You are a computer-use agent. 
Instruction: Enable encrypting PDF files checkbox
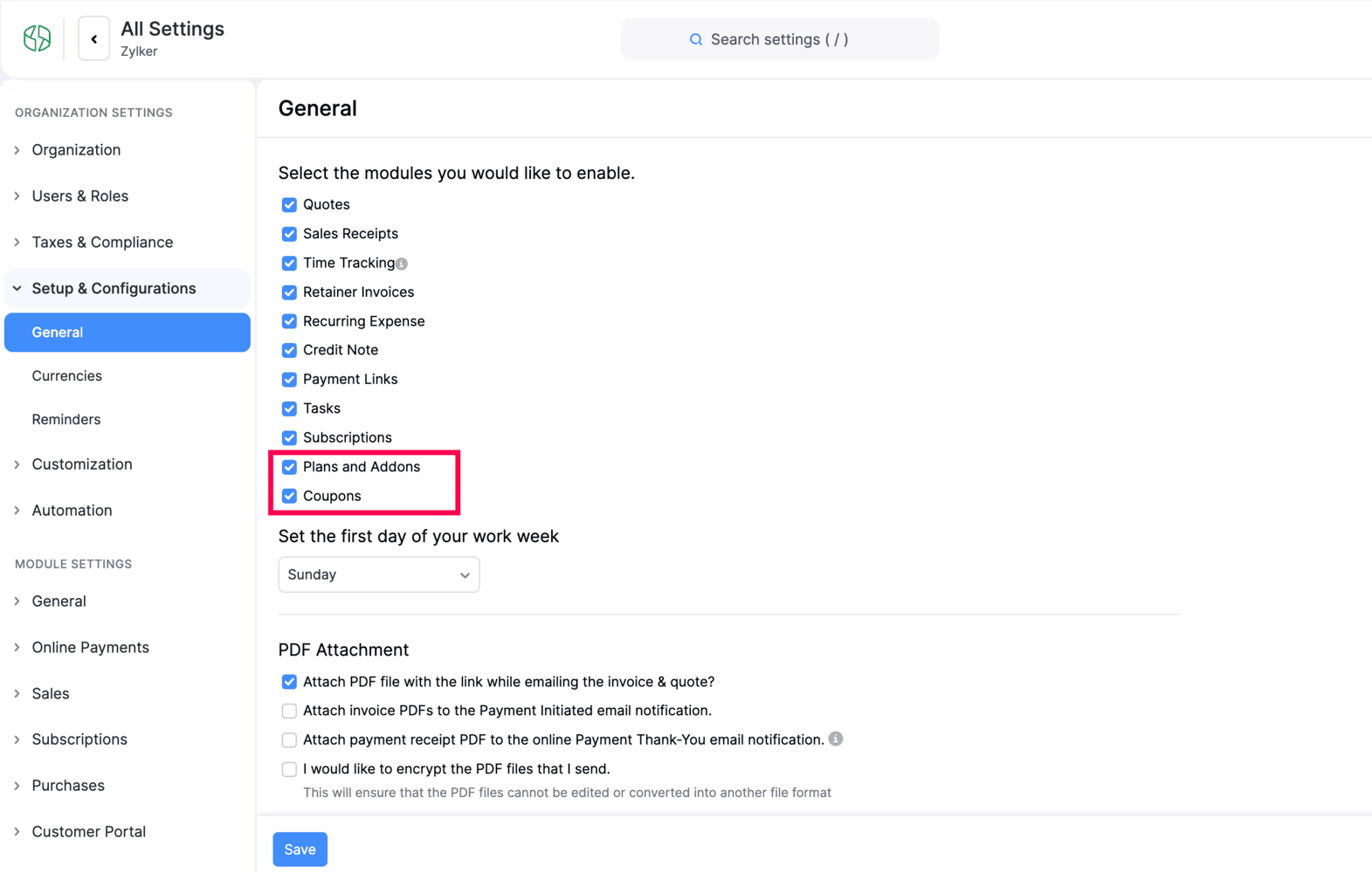(289, 769)
